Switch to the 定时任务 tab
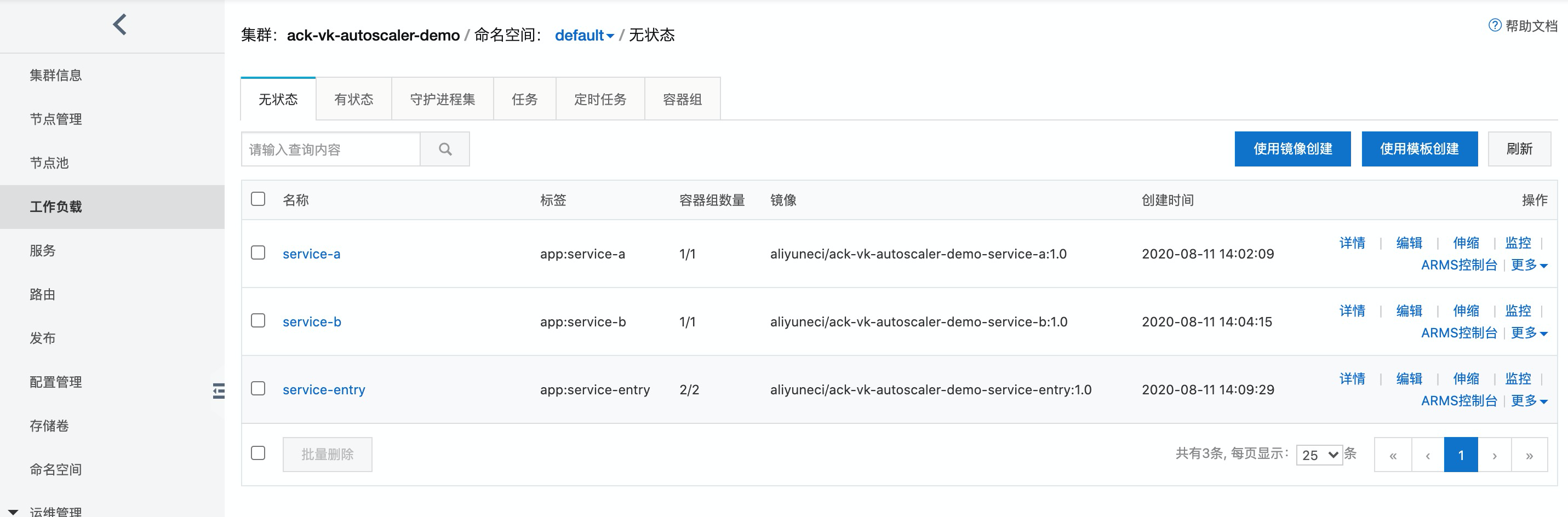 [600, 99]
